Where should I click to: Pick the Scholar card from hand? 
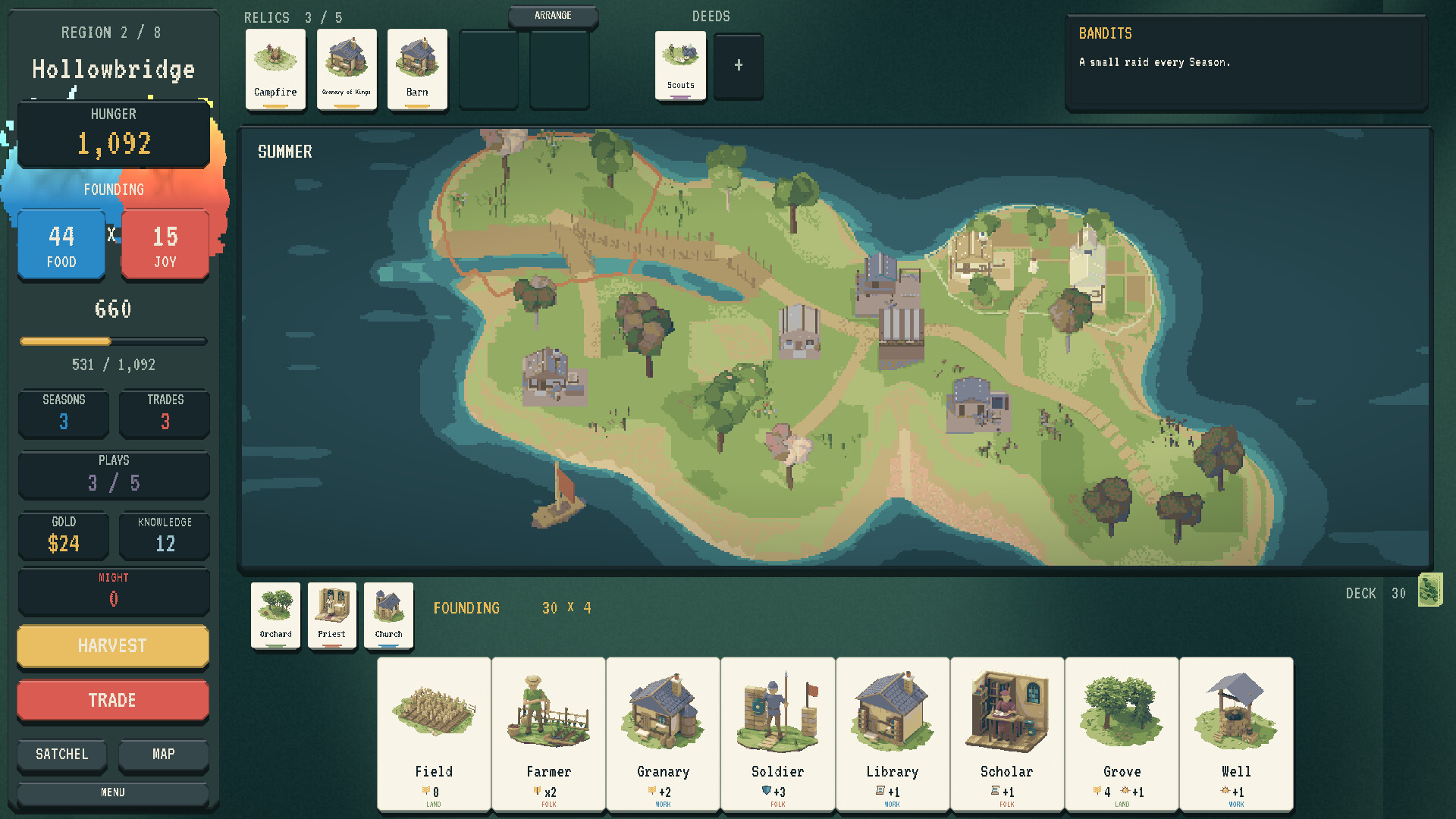pos(1006,733)
